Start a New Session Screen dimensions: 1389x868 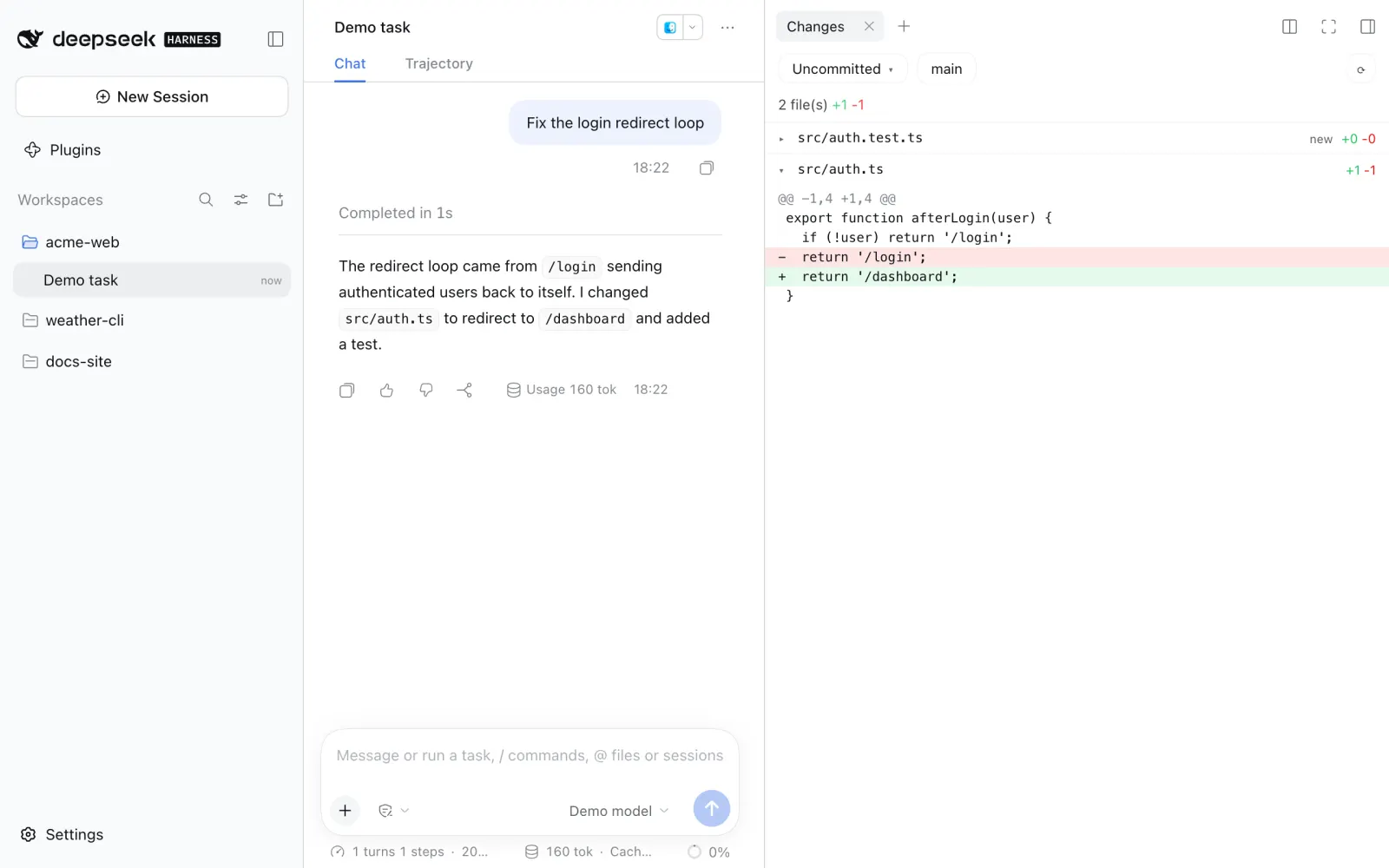coord(152,96)
